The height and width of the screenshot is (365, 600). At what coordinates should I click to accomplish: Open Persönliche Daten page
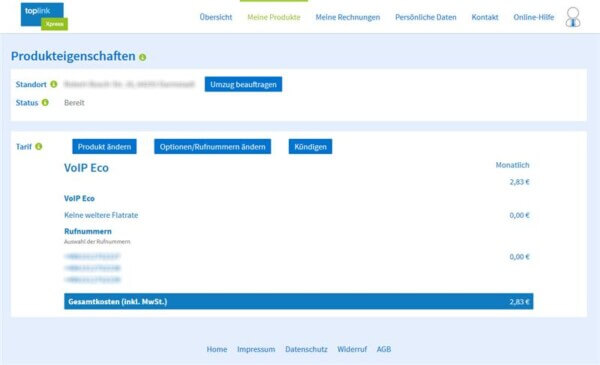point(426,17)
